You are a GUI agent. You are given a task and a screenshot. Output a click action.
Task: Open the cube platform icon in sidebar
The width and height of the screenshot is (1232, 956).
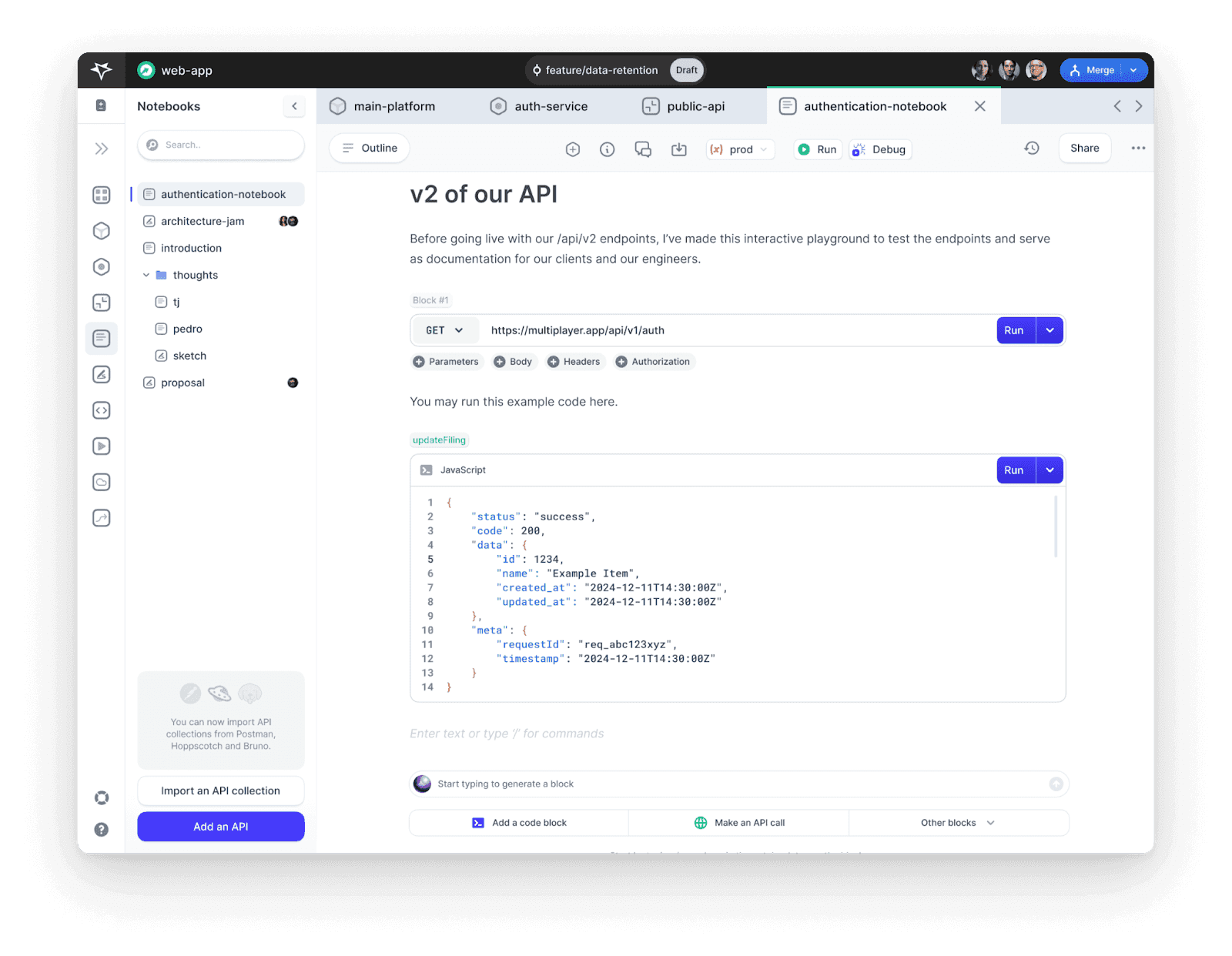(x=101, y=231)
